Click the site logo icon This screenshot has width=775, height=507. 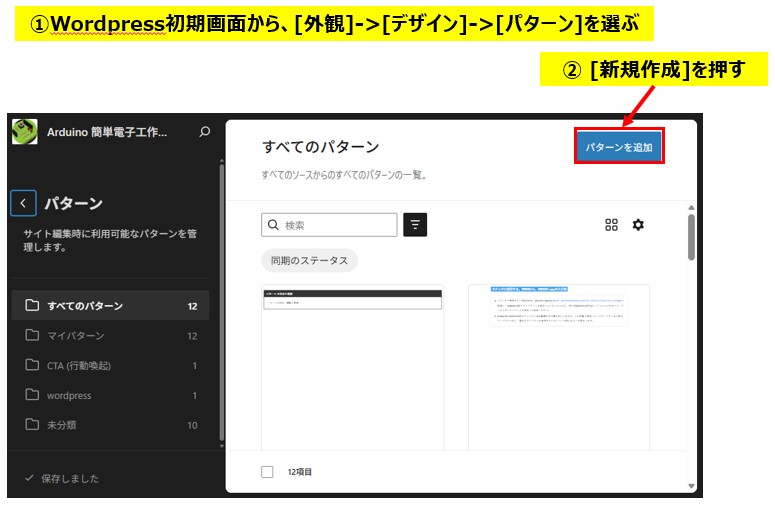point(25,132)
